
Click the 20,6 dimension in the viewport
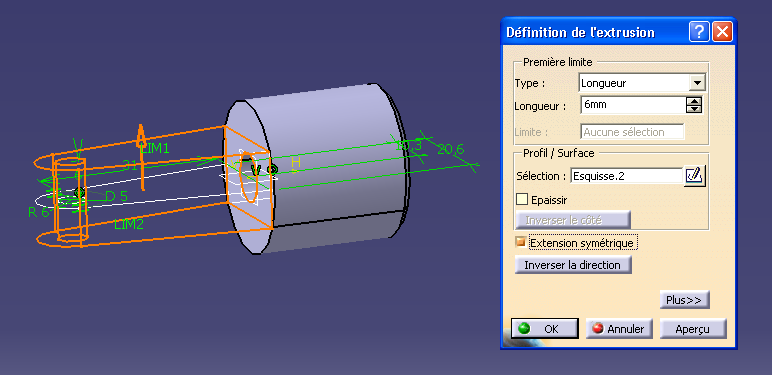click(x=451, y=149)
